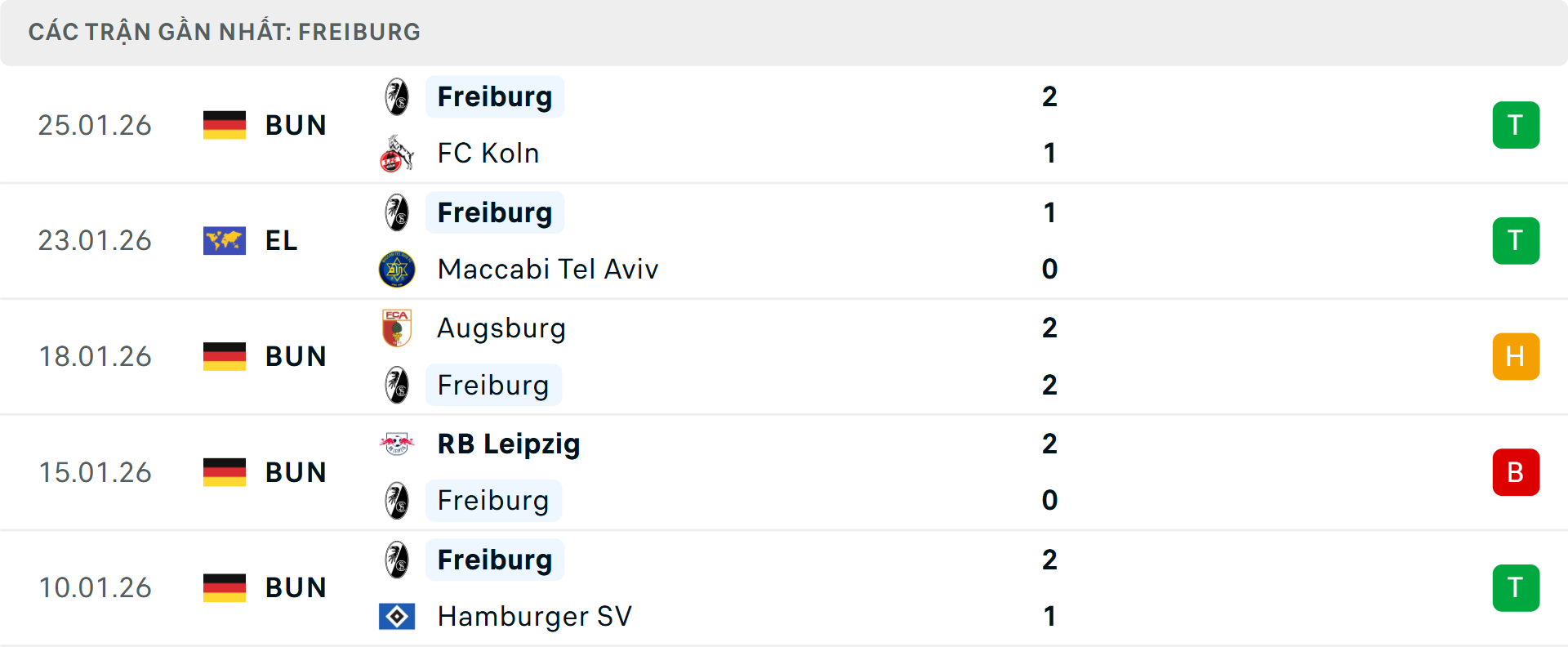Click the date 18.01.26
This screenshot has width=1568, height=647.
point(95,356)
